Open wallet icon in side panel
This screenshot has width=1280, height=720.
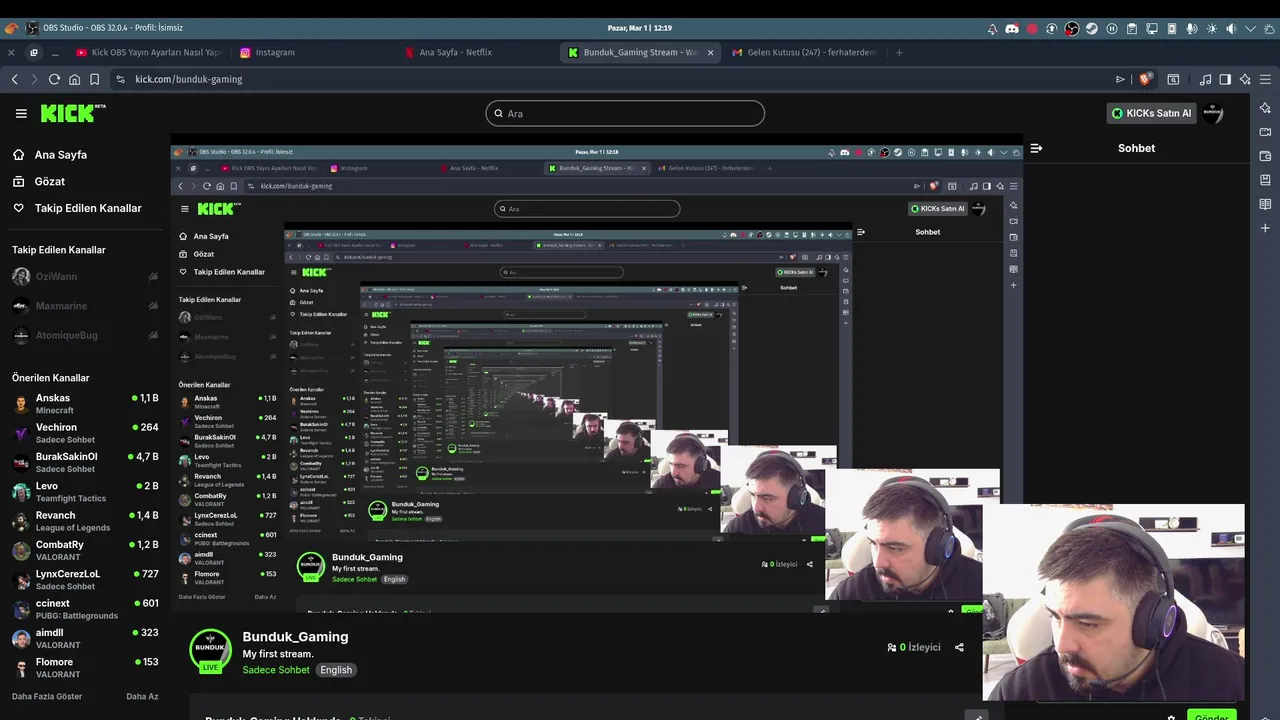1265,156
